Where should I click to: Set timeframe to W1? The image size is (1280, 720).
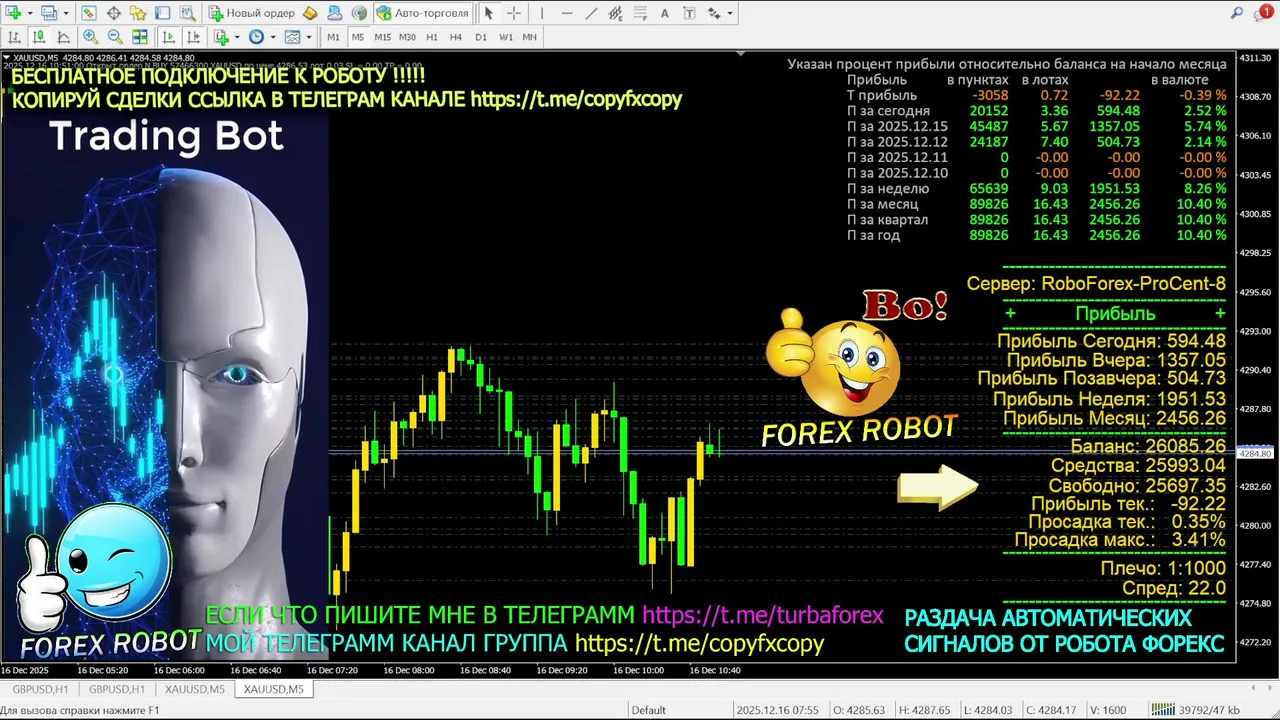tap(506, 37)
